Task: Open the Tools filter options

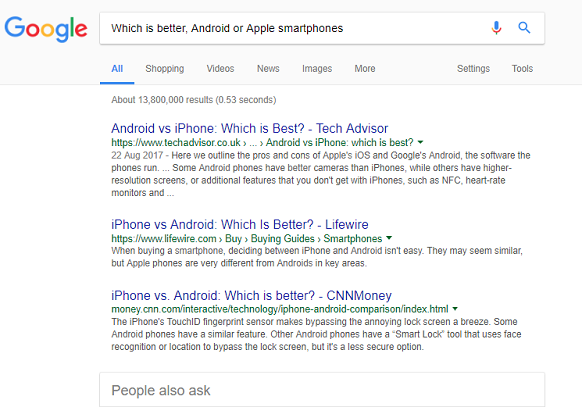Action: point(522,69)
